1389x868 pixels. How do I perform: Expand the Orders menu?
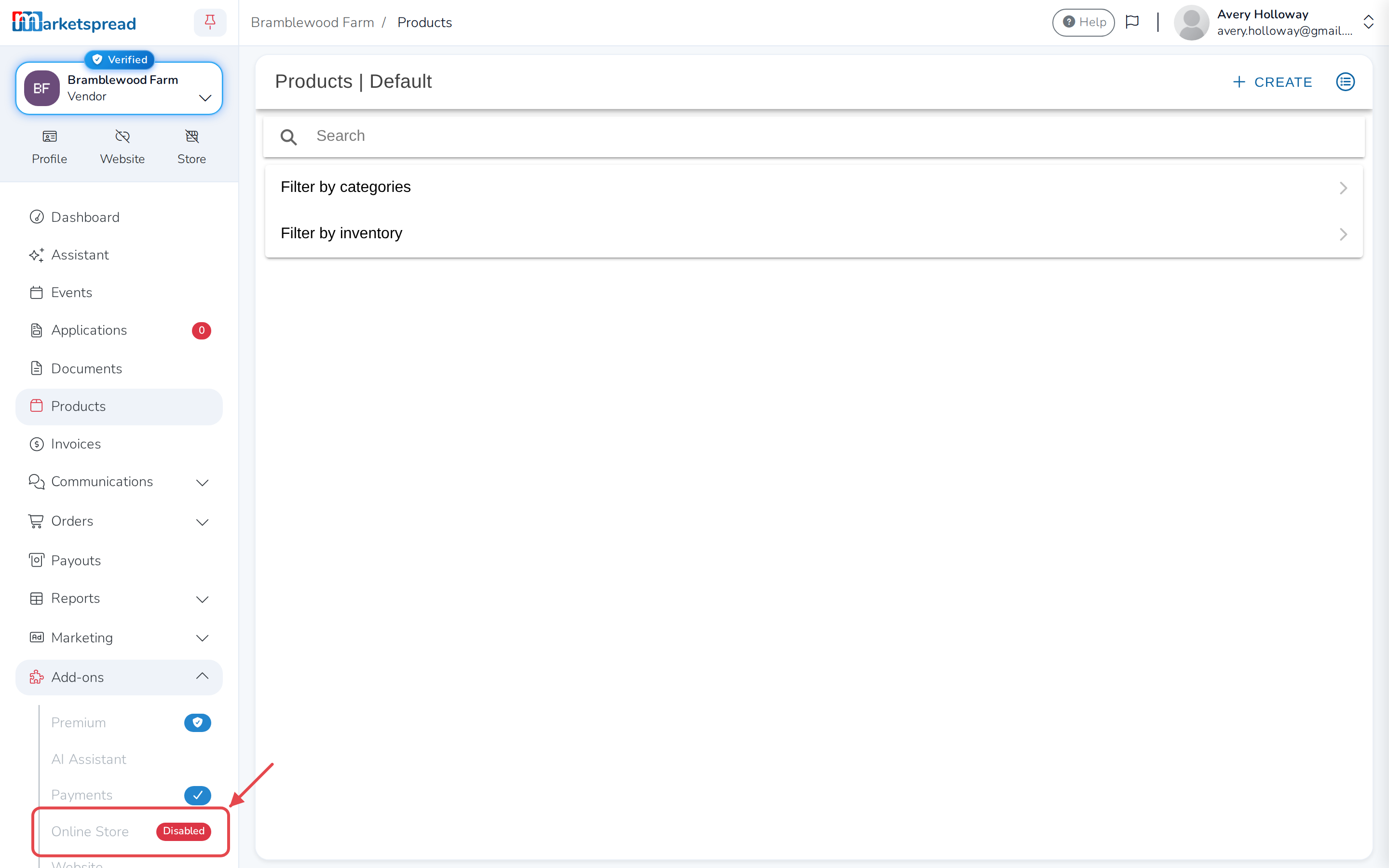coord(120,521)
